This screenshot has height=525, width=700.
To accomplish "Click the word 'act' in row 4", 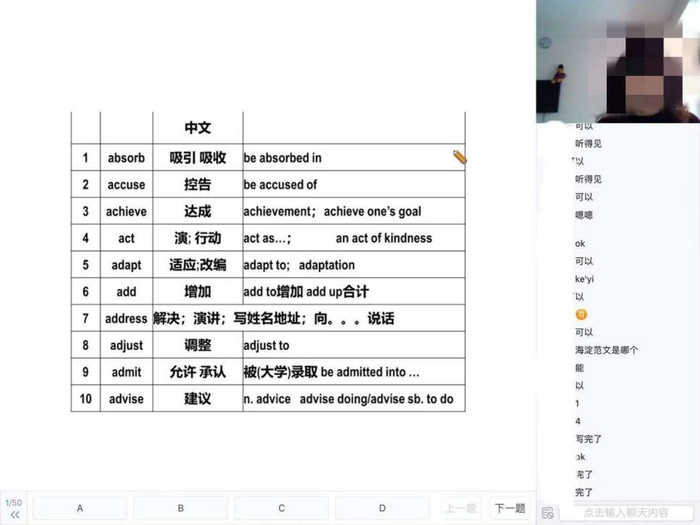I will tap(126, 238).
